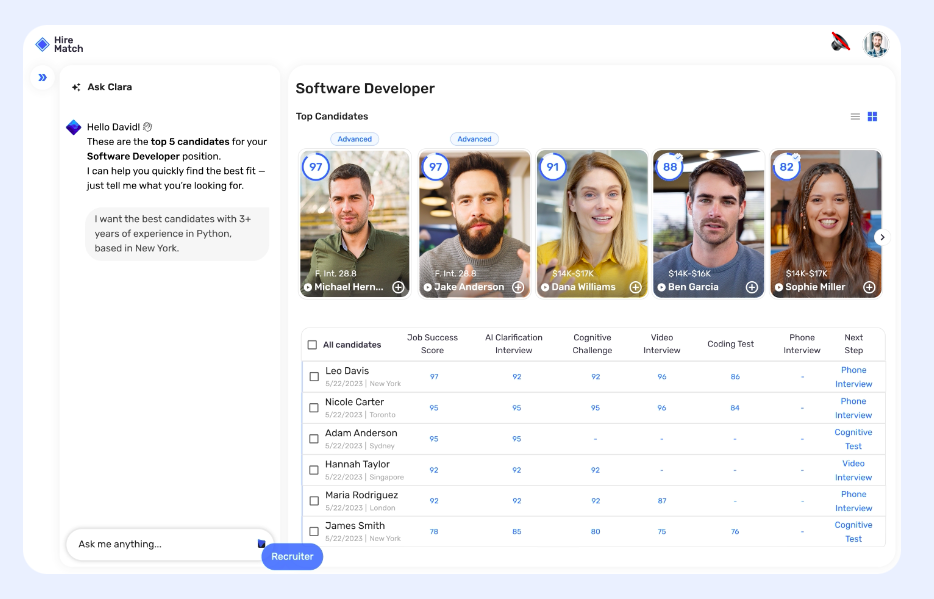
Task: Play Ben Garcia's video
Action: [x=661, y=287]
